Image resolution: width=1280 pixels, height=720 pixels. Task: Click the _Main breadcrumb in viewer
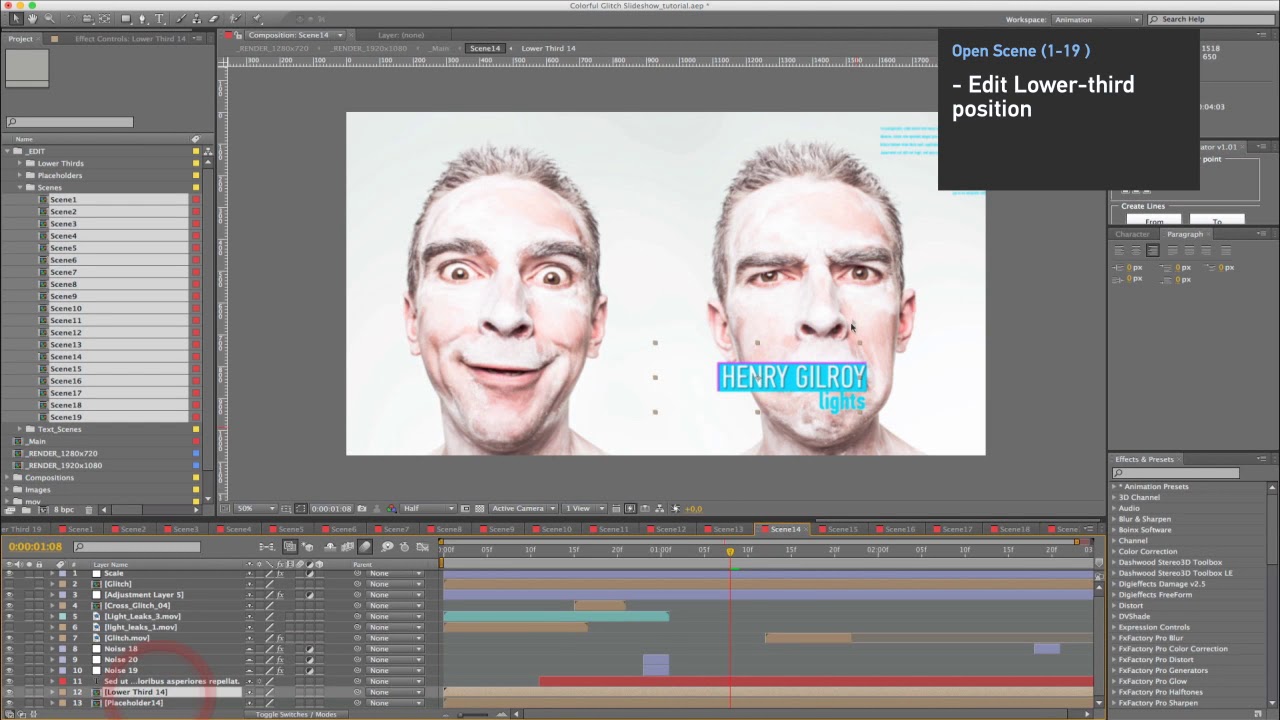439,48
